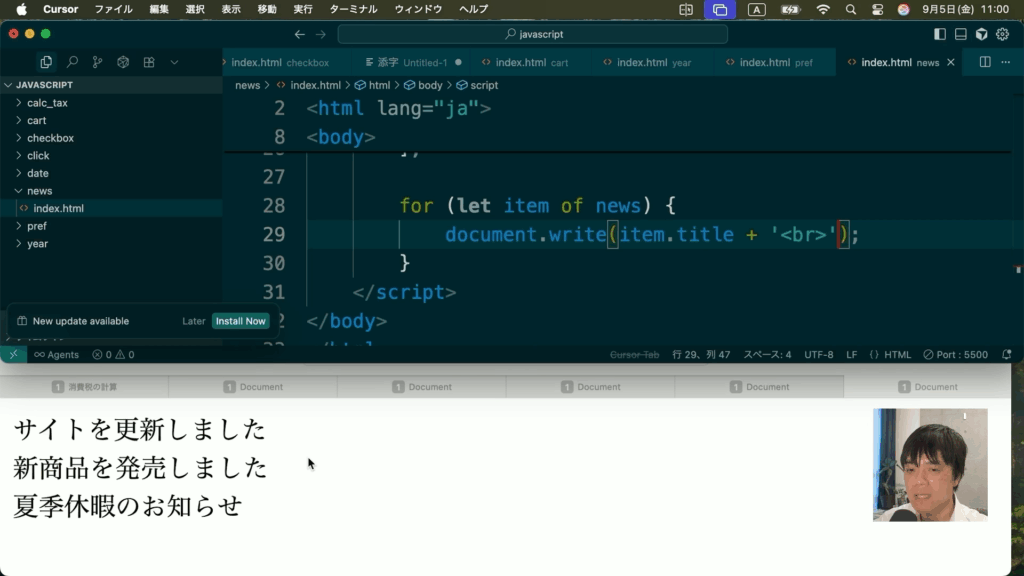Click the javascript command search field
The width and height of the screenshot is (1024, 576).
tap(533, 34)
